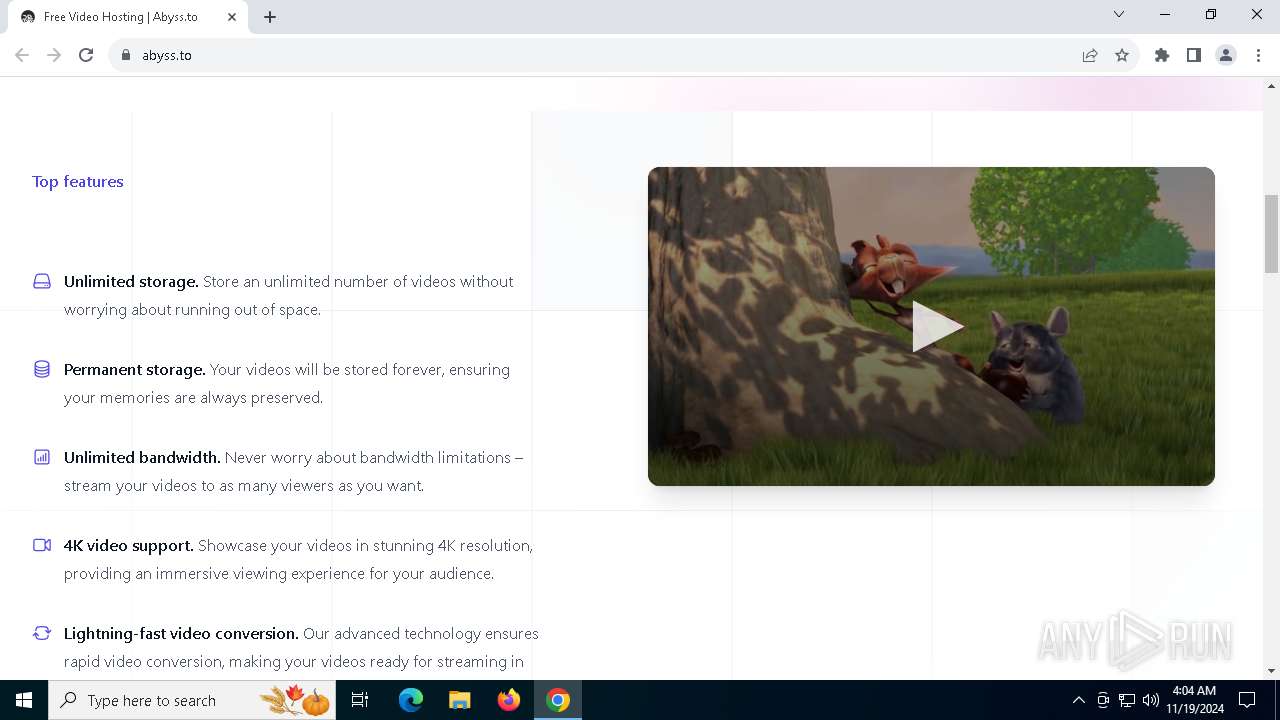View site information lock icon
The height and width of the screenshot is (720, 1280).
point(126,55)
